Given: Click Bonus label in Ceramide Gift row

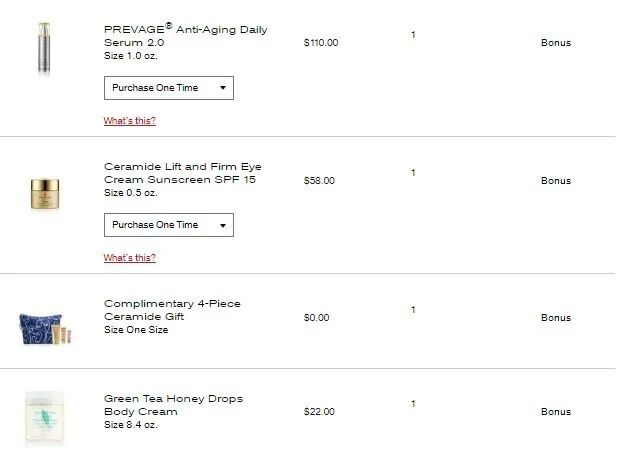Looking at the screenshot, I should [x=555, y=318].
